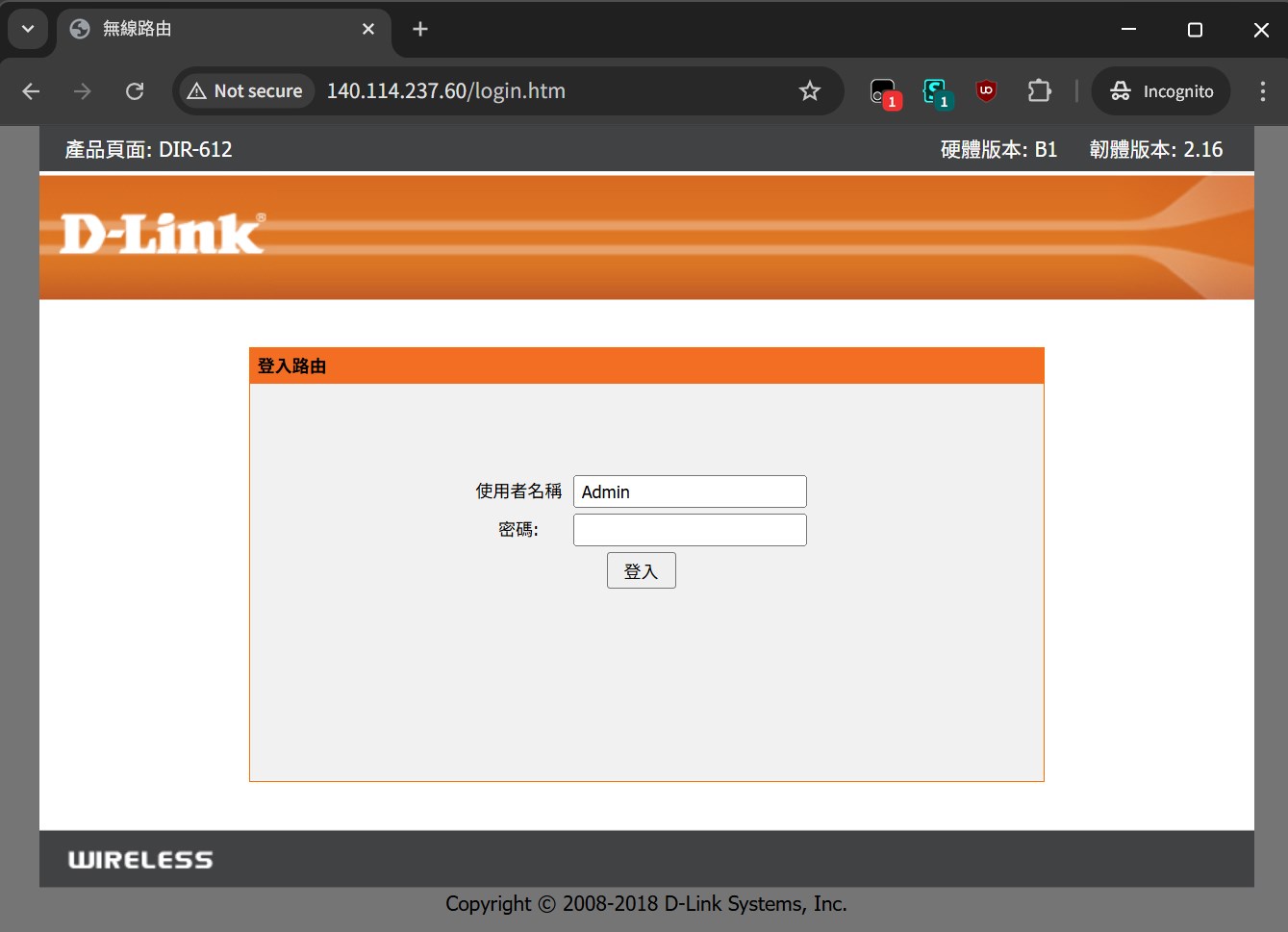The height and width of the screenshot is (932, 1288).
Task: Open the tab search dropdown arrow
Action: coord(28,29)
